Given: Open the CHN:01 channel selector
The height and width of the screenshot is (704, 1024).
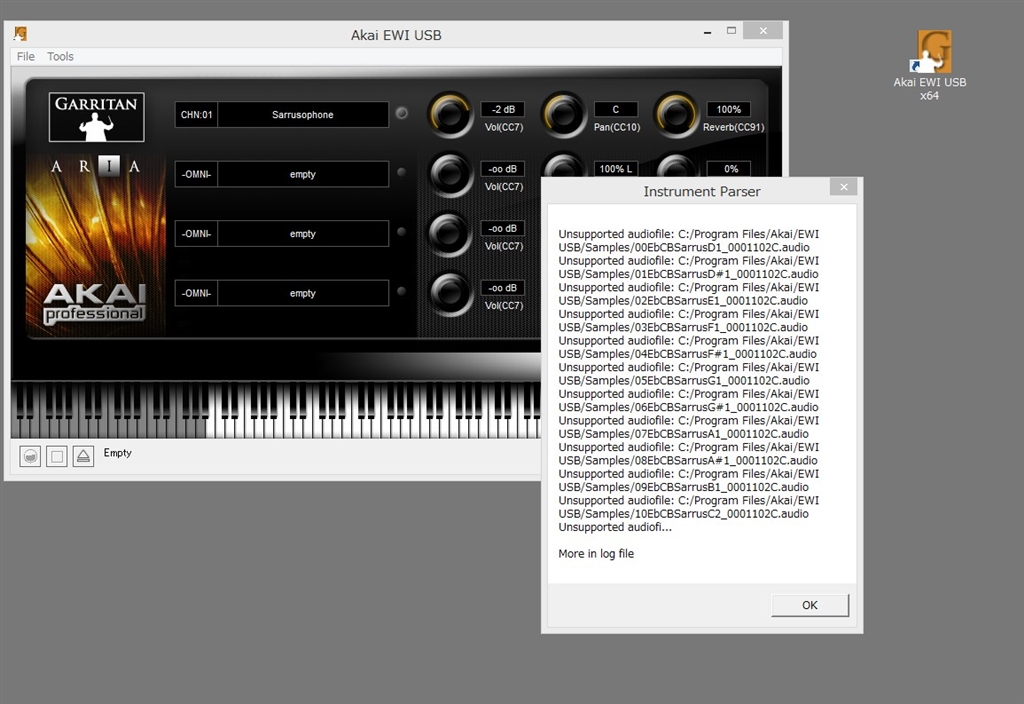Looking at the screenshot, I should (197, 114).
